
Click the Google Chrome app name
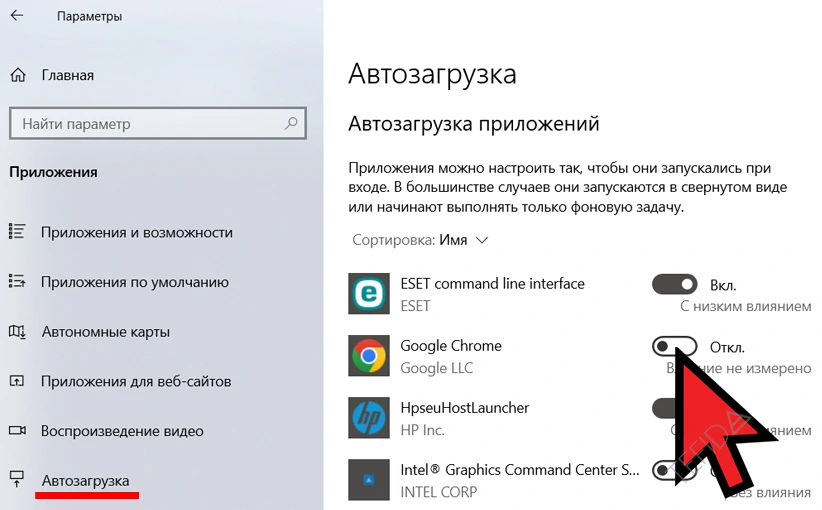click(x=451, y=346)
